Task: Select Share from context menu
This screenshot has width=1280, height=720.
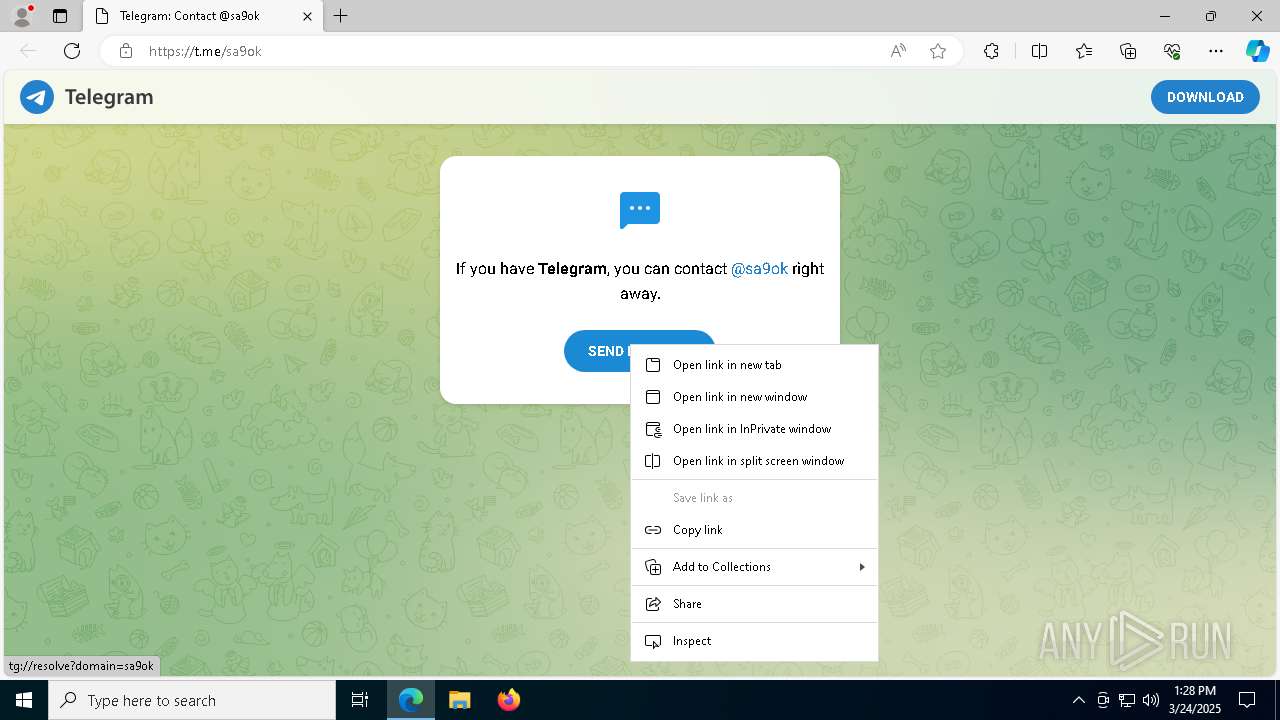Action: click(x=754, y=604)
